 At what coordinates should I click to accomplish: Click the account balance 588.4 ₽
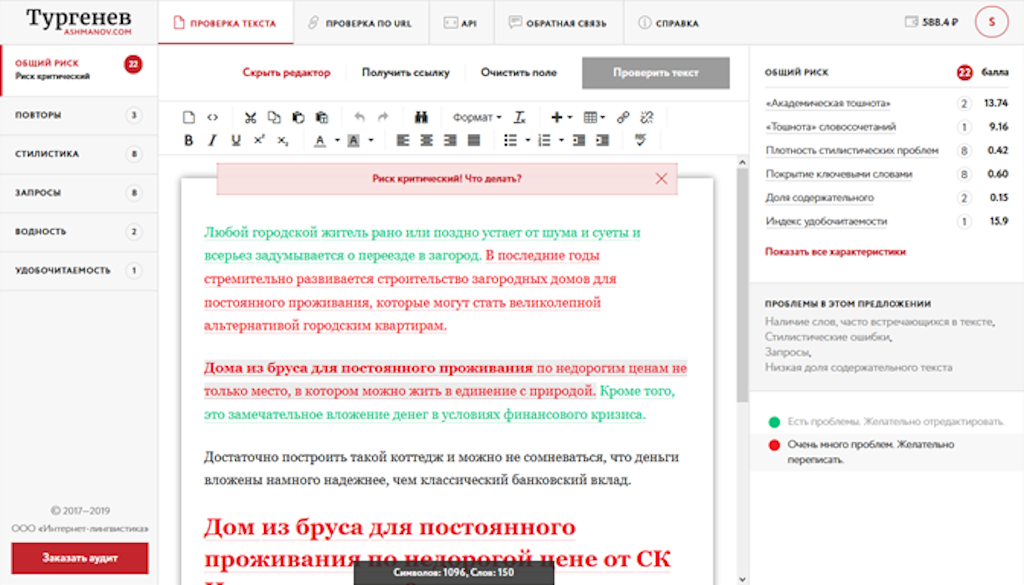[932, 22]
